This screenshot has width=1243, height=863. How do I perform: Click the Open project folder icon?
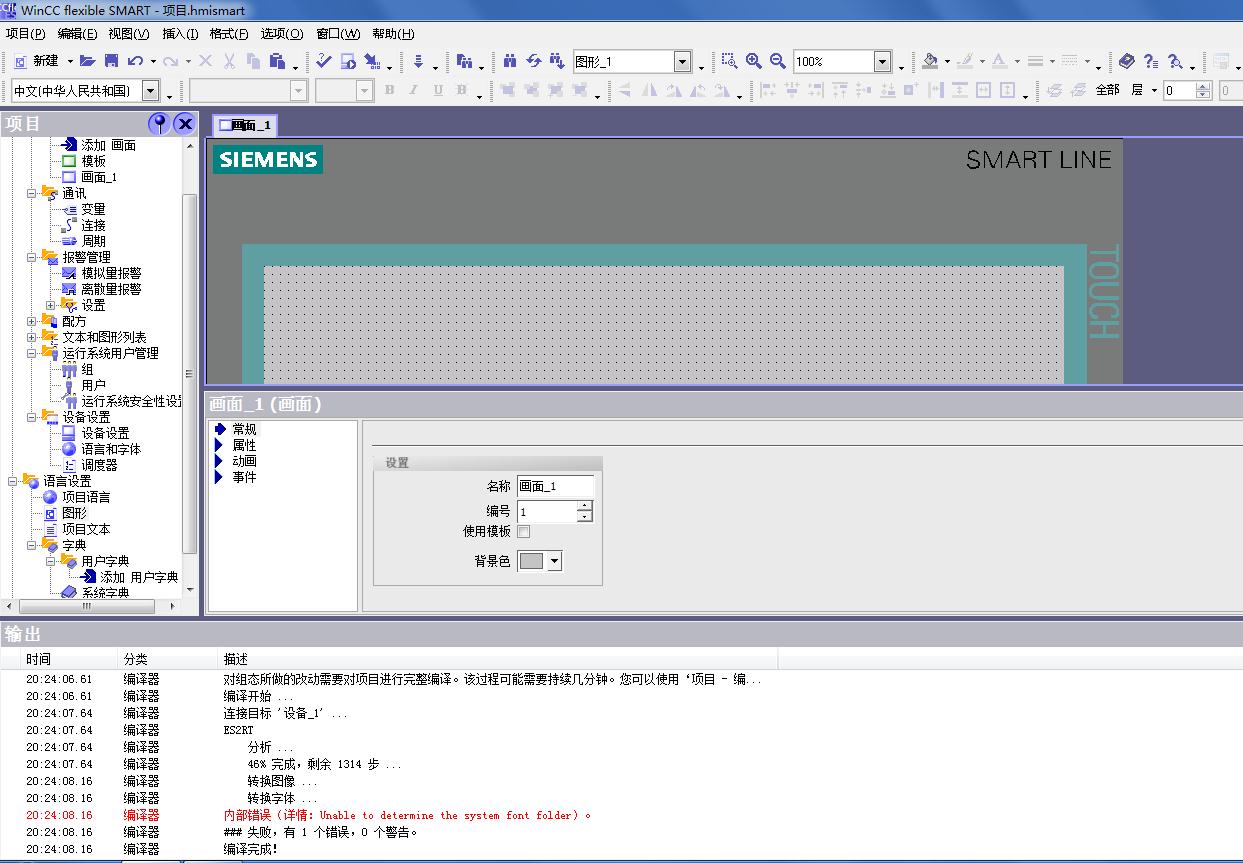pos(88,61)
